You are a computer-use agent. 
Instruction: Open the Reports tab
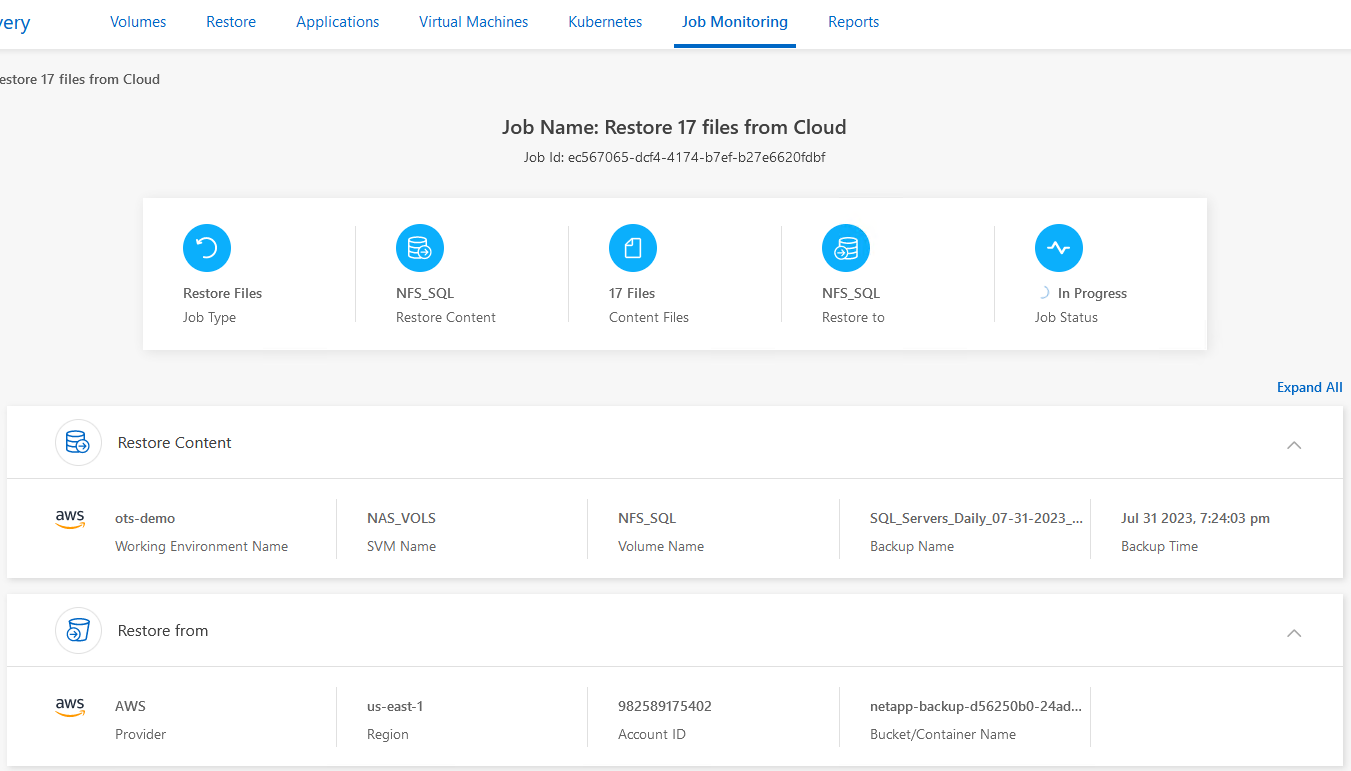(x=854, y=22)
